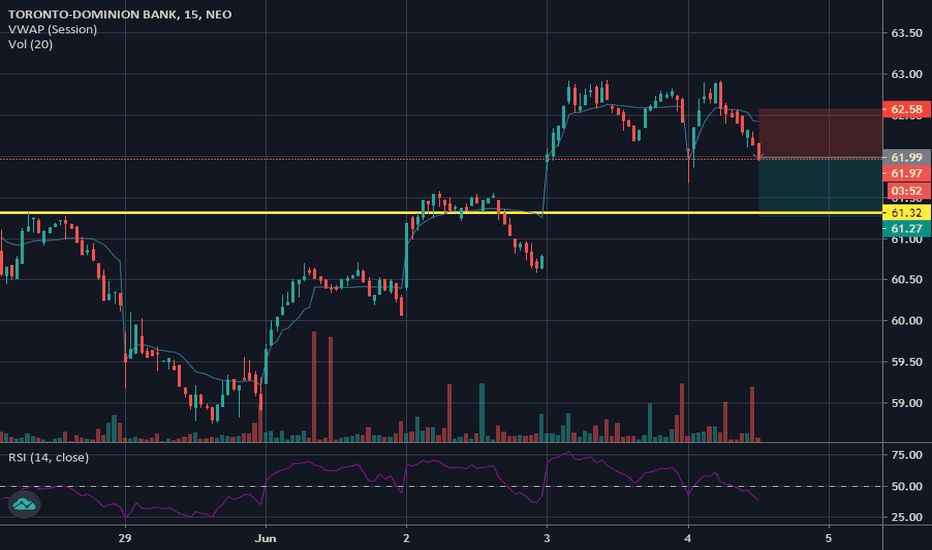Click the 59.00 price scale value
The width and height of the screenshot is (932, 550).
tap(906, 403)
